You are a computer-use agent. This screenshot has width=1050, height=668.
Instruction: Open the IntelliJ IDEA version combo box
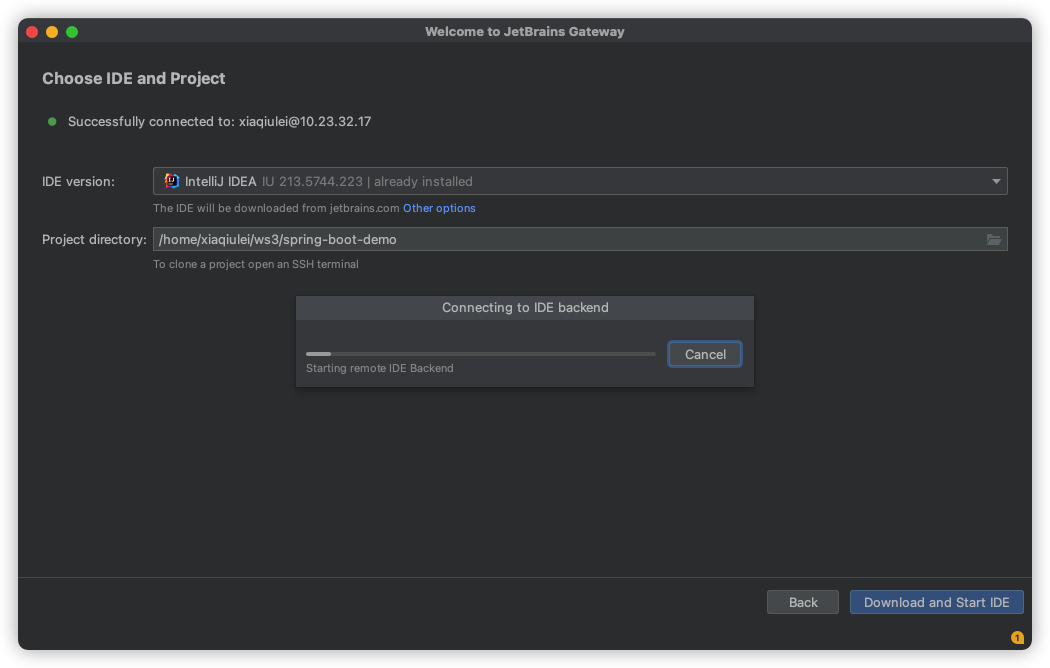(x=580, y=181)
